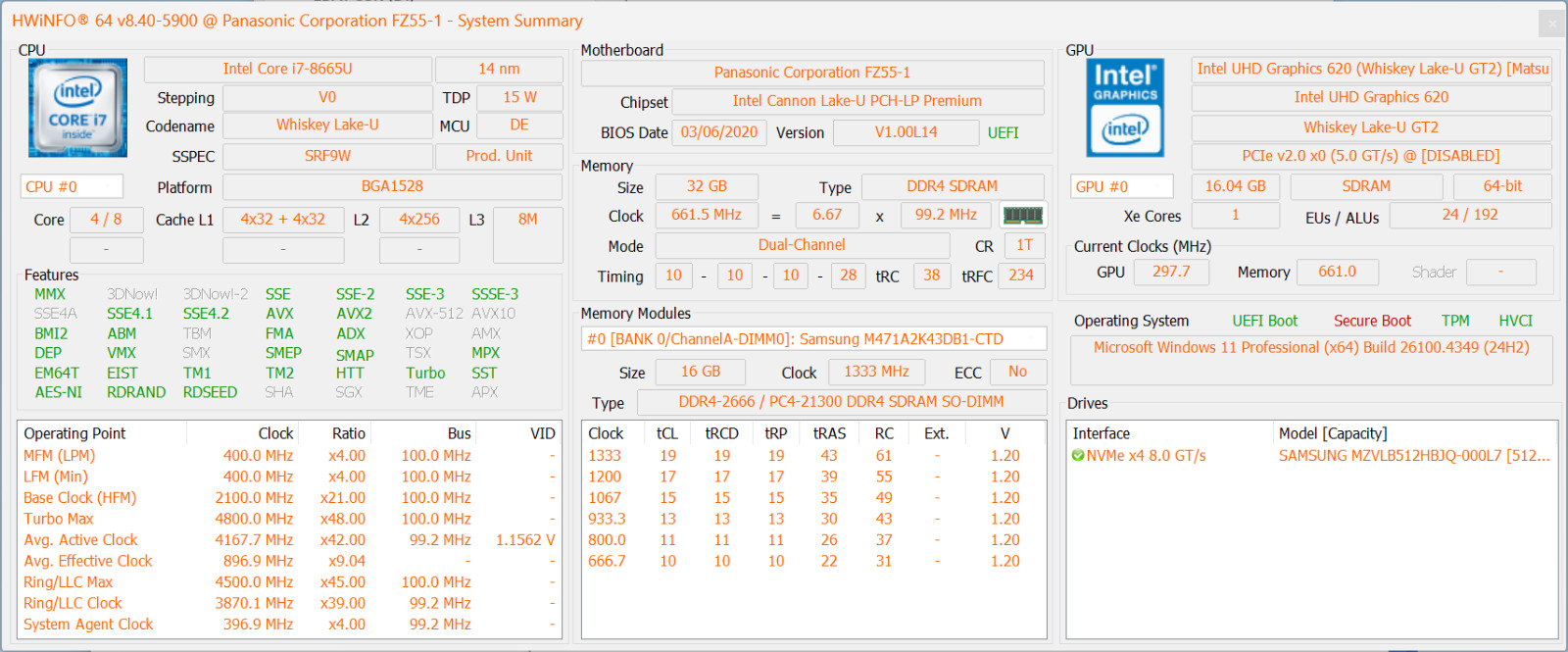The width and height of the screenshot is (1568, 652).
Task: Click the Intel Graphics logo image
Action: [1125, 108]
